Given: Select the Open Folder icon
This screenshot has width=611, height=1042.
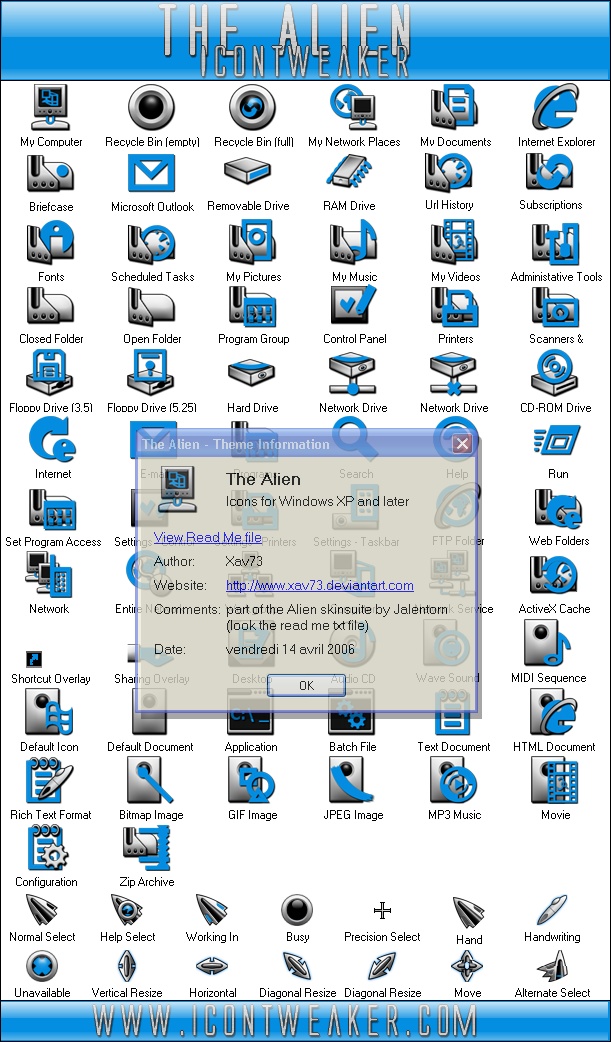Looking at the screenshot, I should 152,306.
